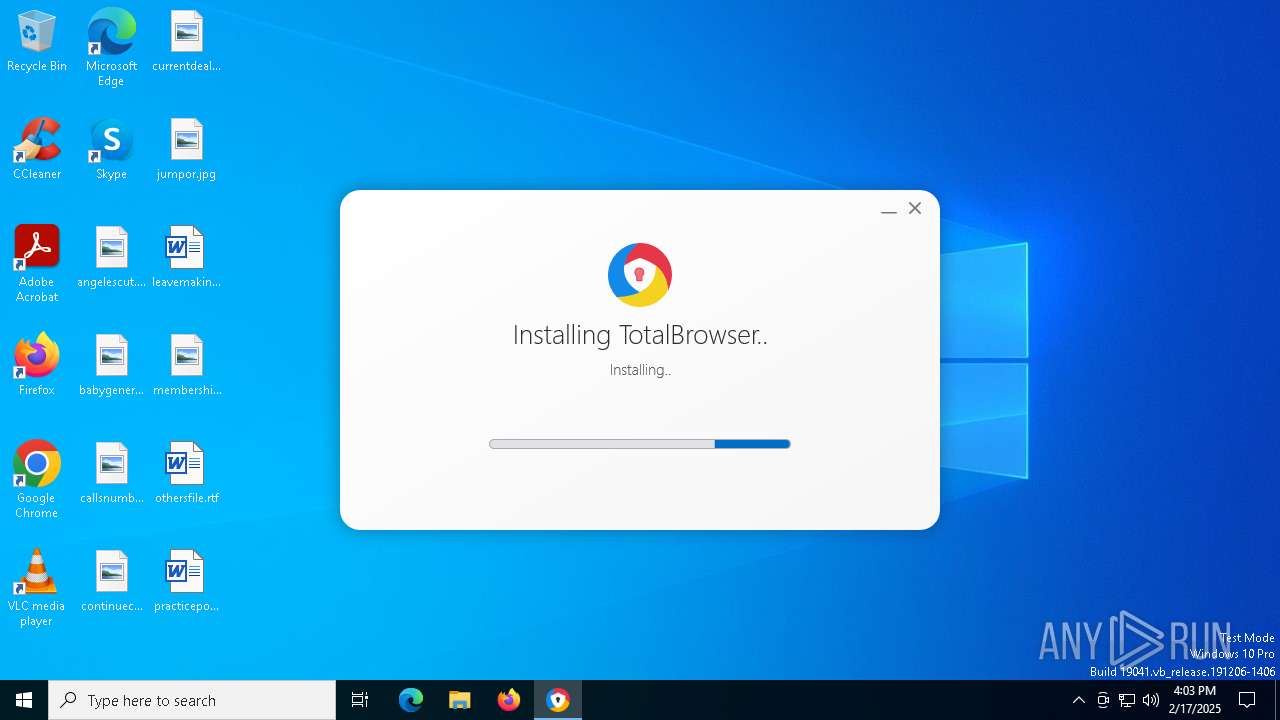Select the continuec image file icon
This screenshot has width=1280, height=720.
[x=111, y=581]
